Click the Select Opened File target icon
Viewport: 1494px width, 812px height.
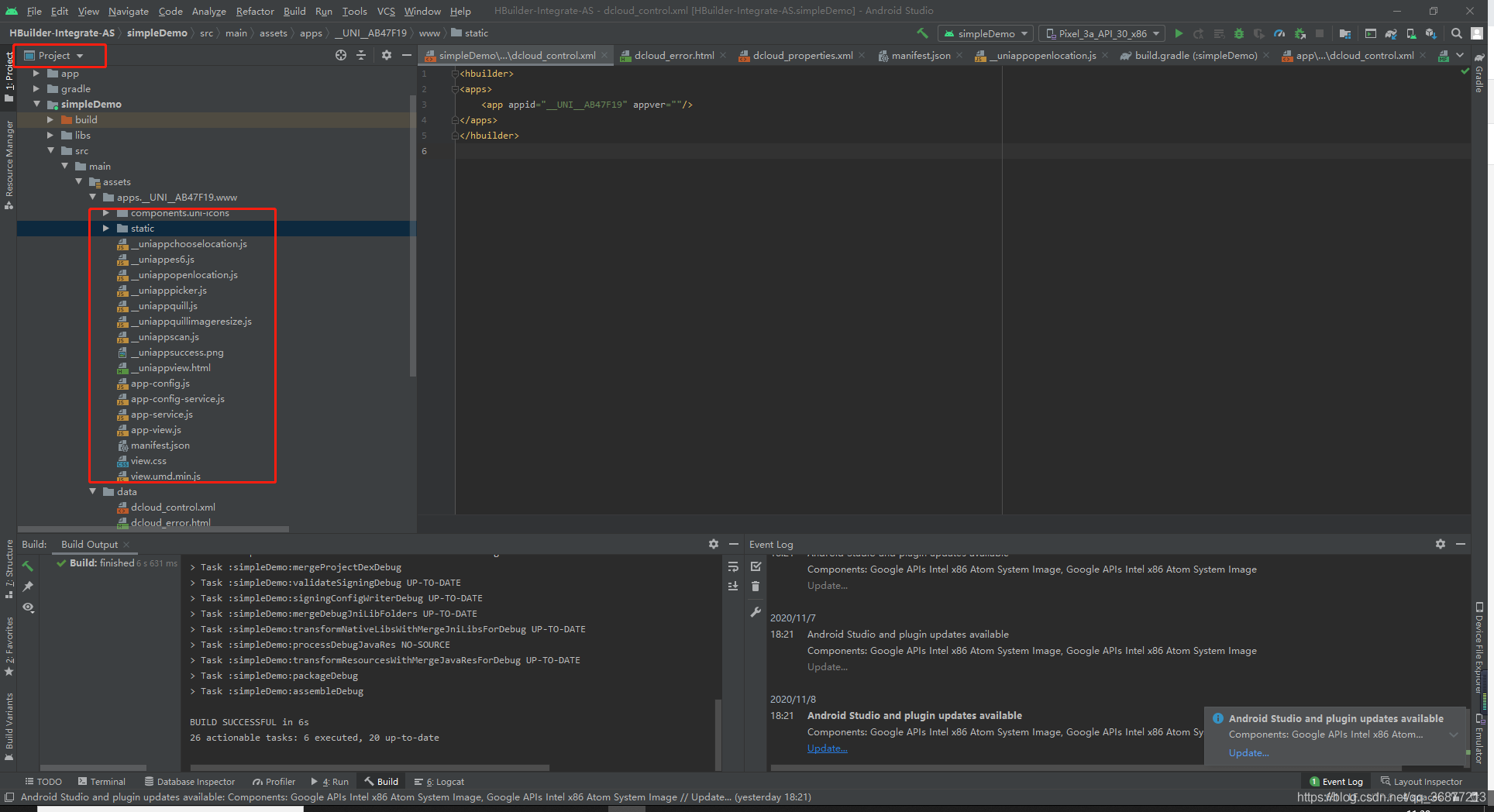click(341, 55)
